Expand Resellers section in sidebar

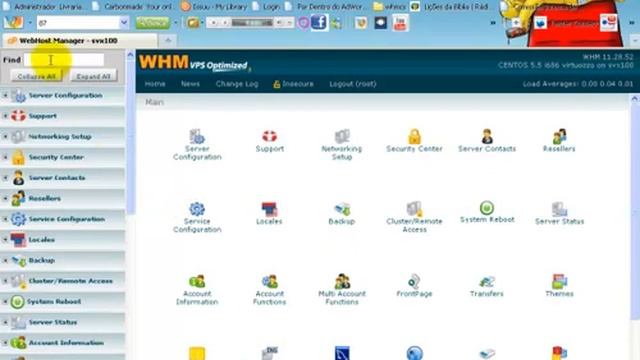click(x=6, y=198)
